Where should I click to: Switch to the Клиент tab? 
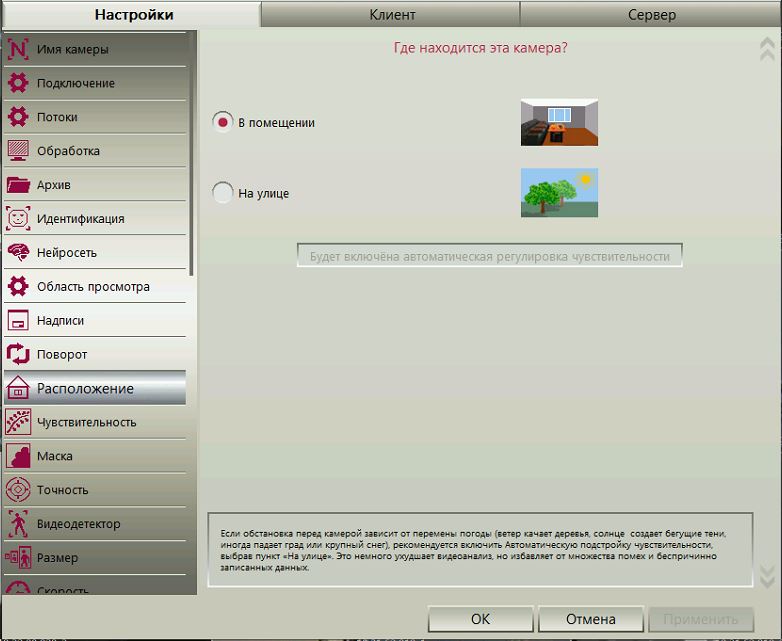tap(391, 14)
